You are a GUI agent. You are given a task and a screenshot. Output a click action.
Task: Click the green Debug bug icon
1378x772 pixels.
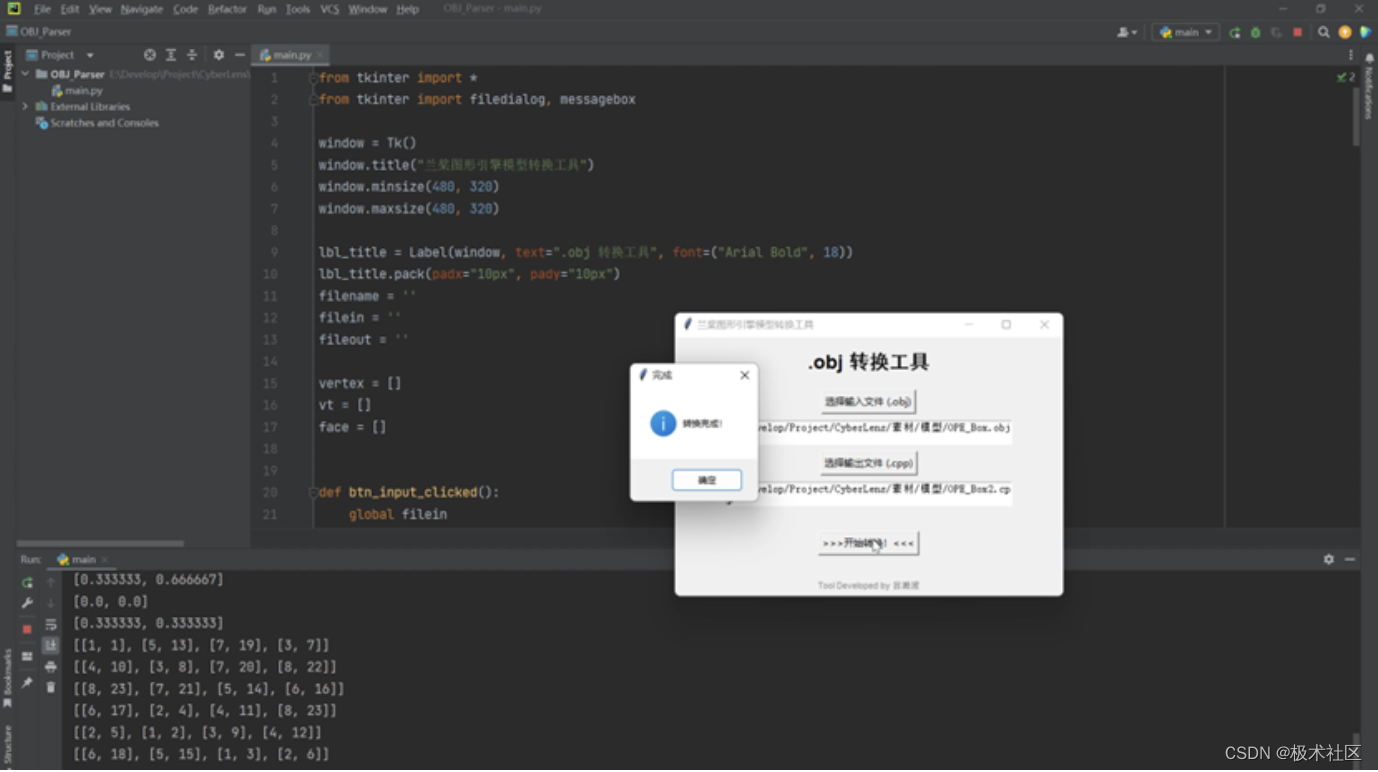pos(1256,32)
